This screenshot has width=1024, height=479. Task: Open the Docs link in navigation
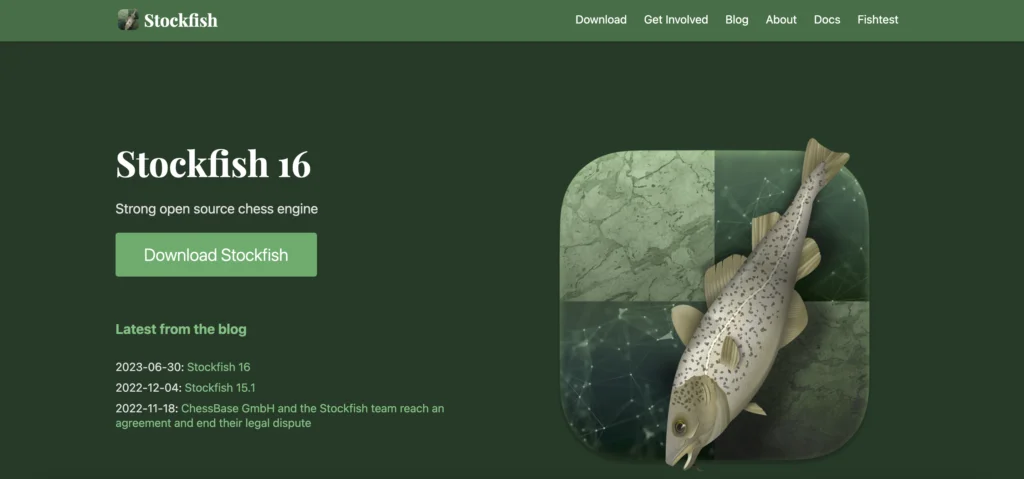point(827,20)
